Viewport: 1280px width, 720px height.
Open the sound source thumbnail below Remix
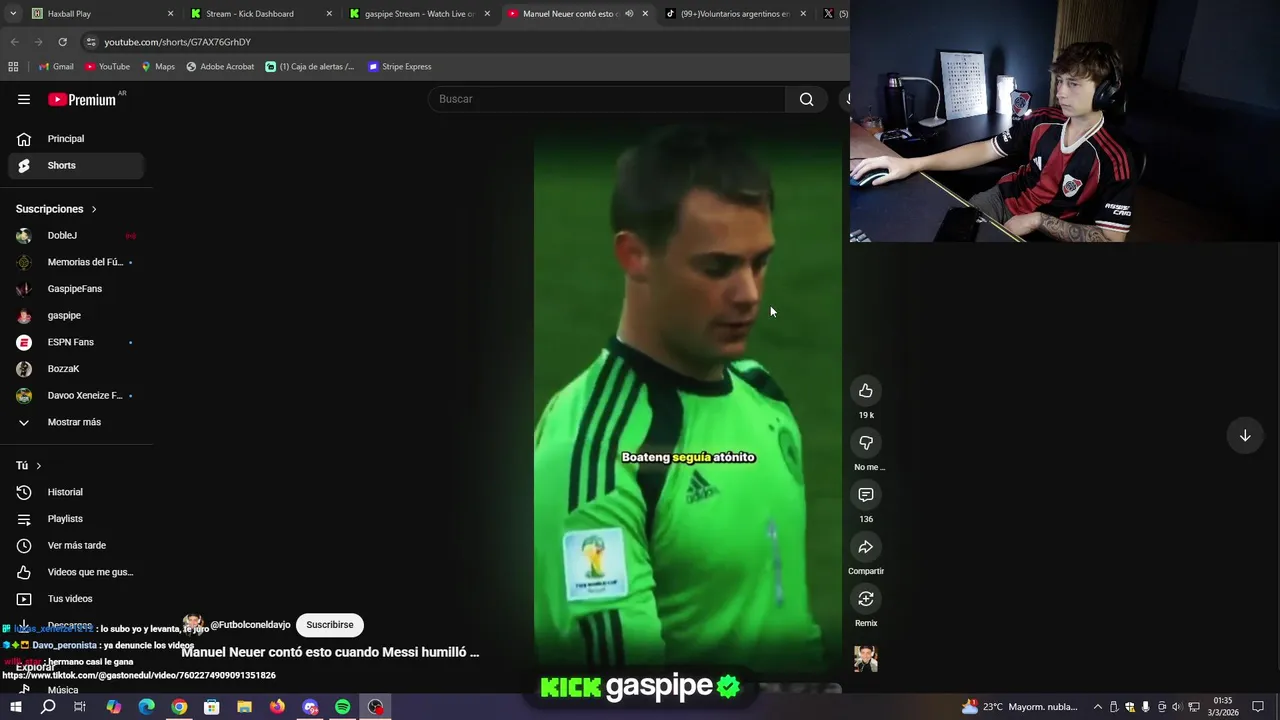tap(866, 659)
